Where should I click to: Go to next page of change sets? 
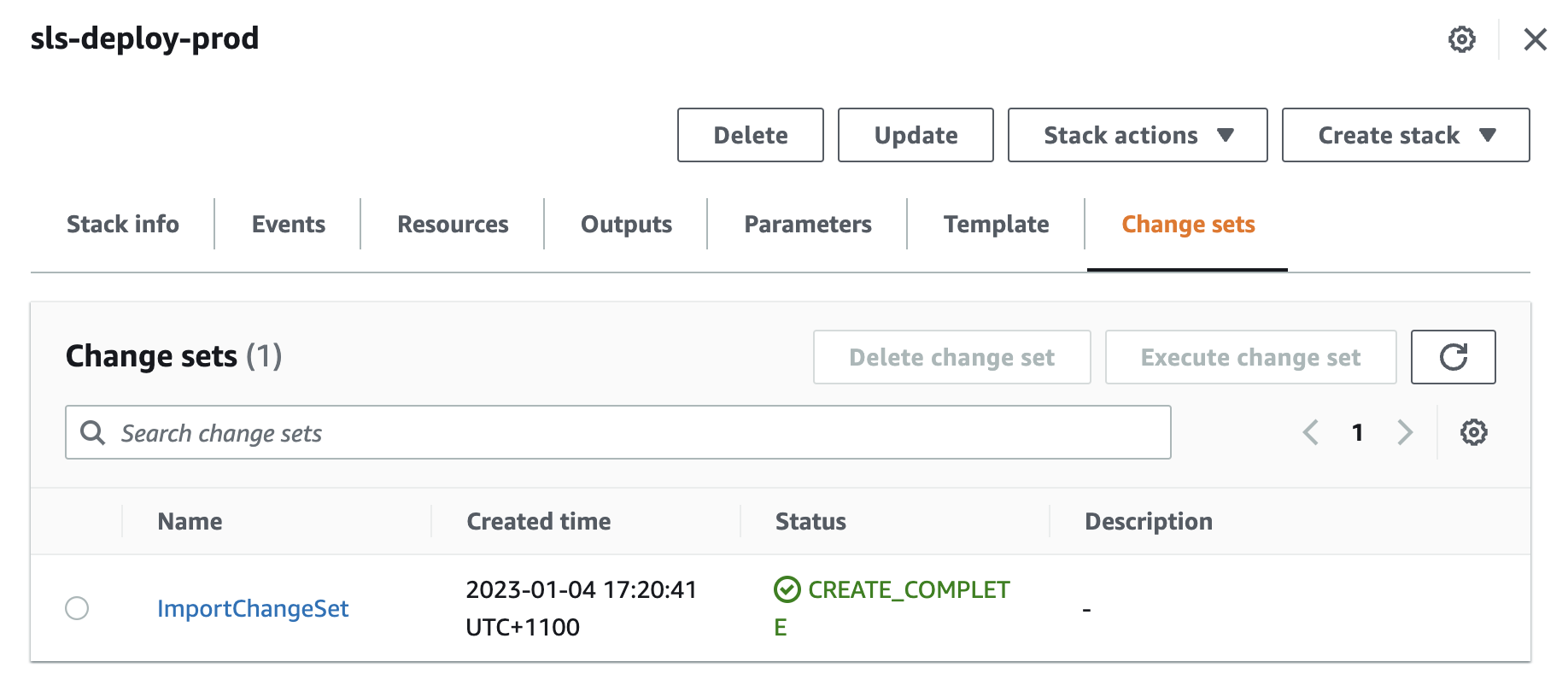click(1405, 432)
